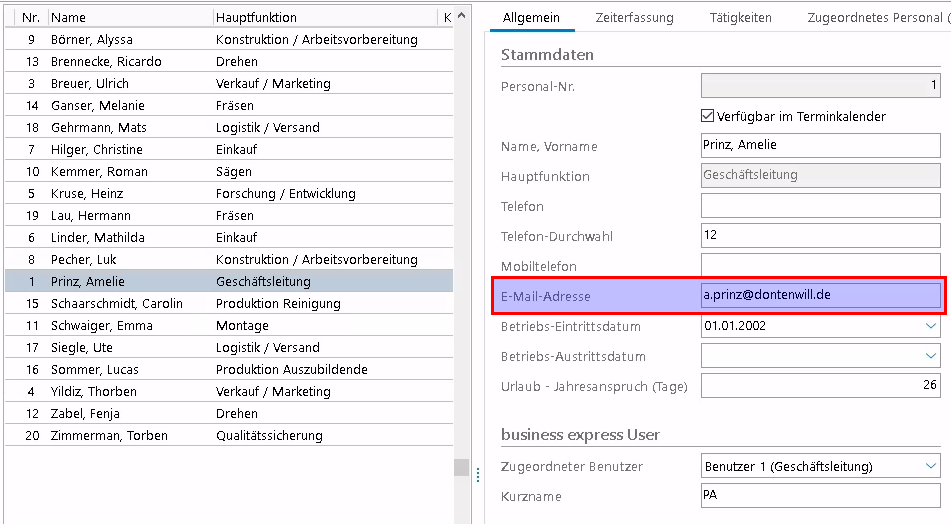
Task: Click the list scrollbar up arrow
Action: click(x=461, y=16)
